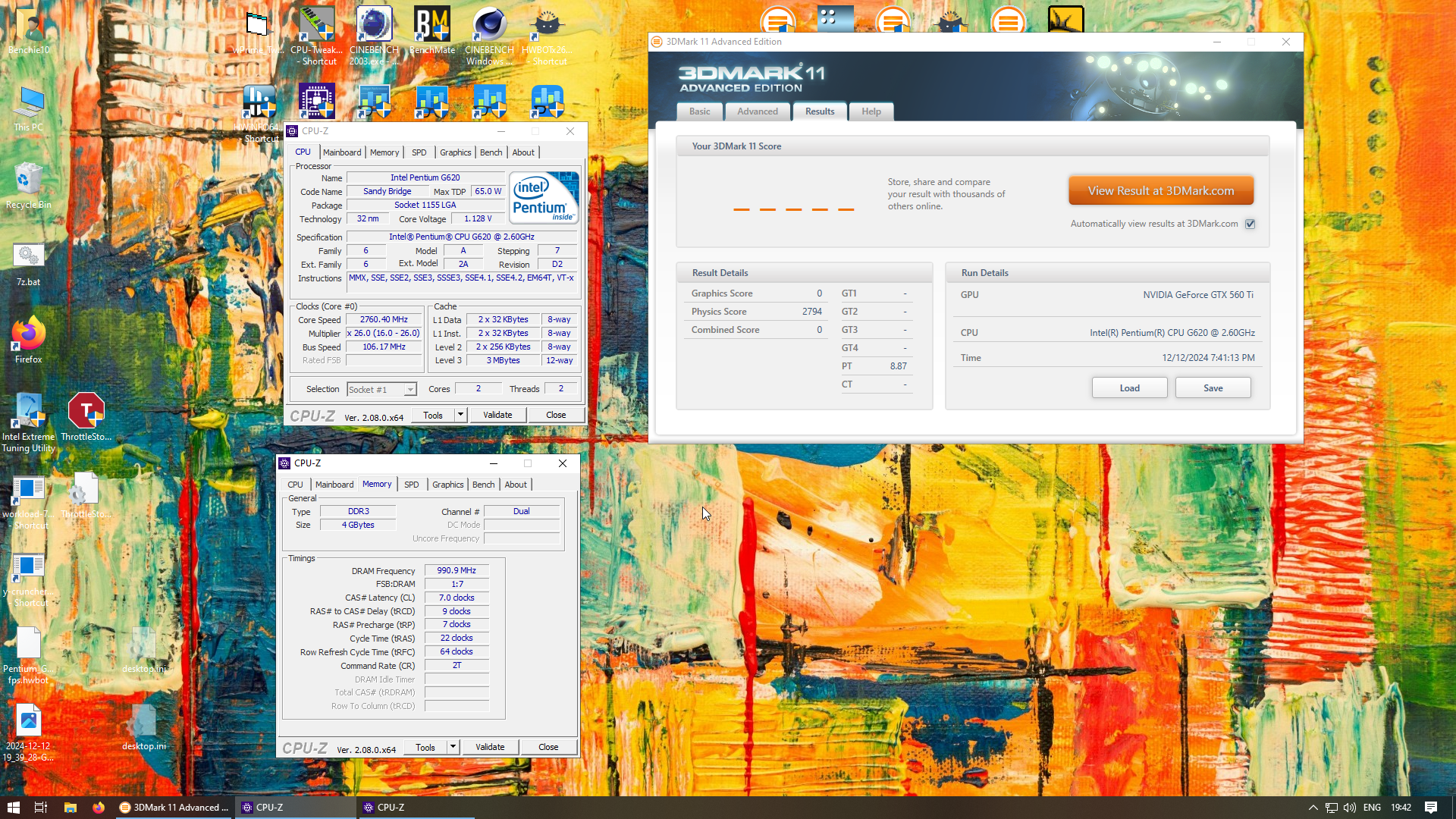
Task: Launch BenchMate from desktop
Action: (x=432, y=30)
